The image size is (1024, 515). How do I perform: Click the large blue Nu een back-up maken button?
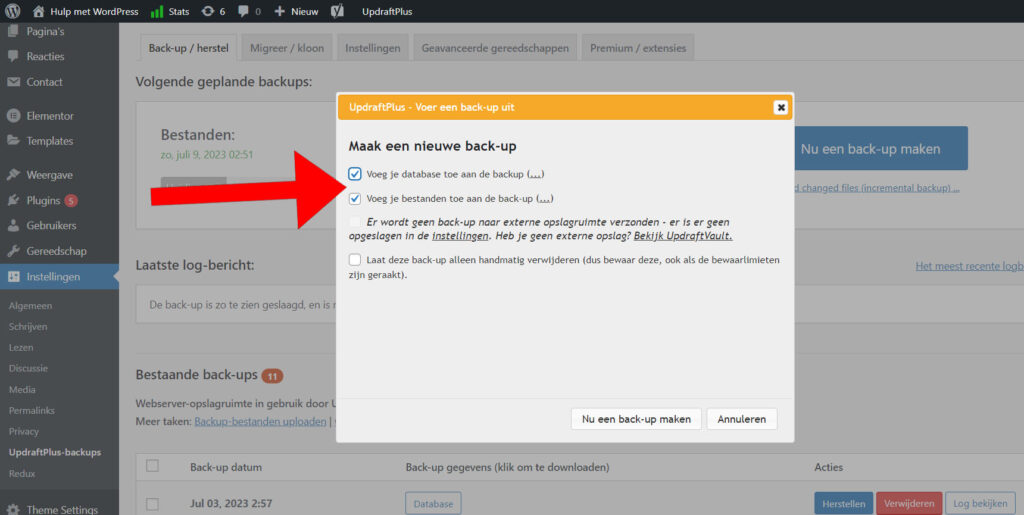879,148
